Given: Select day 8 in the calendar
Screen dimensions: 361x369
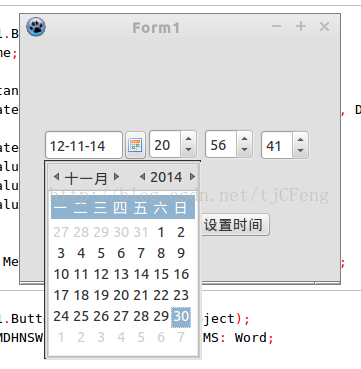Looking at the screenshot, I should 161,253.
